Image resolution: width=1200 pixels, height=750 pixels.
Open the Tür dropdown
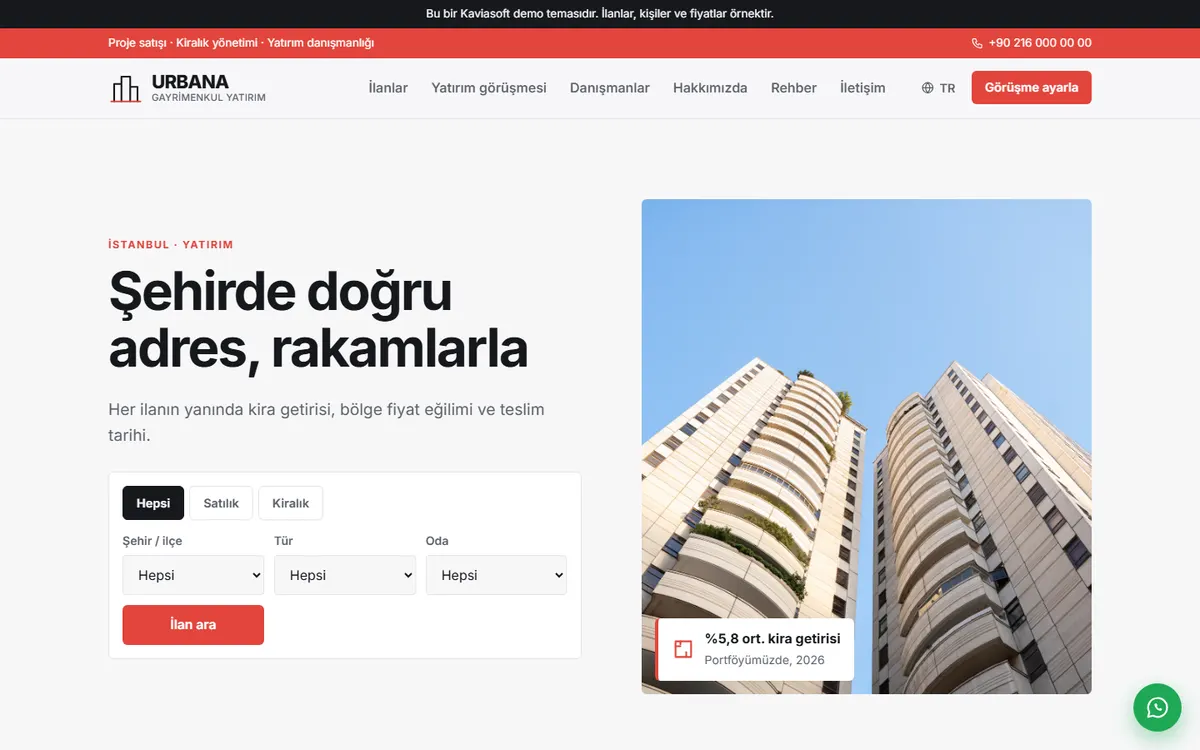coord(345,575)
